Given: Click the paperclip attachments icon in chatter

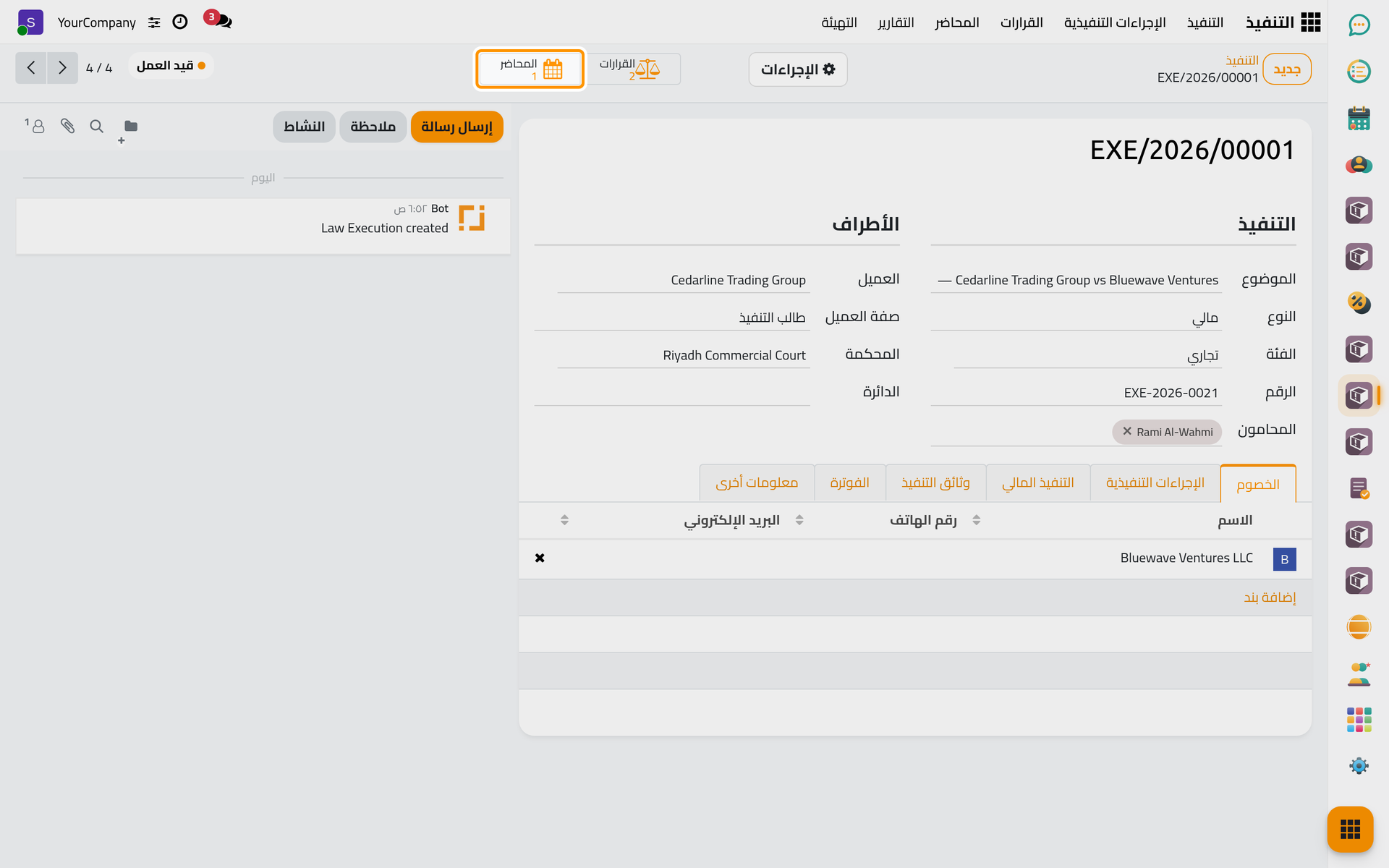Looking at the screenshot, I should pos(67,127).
